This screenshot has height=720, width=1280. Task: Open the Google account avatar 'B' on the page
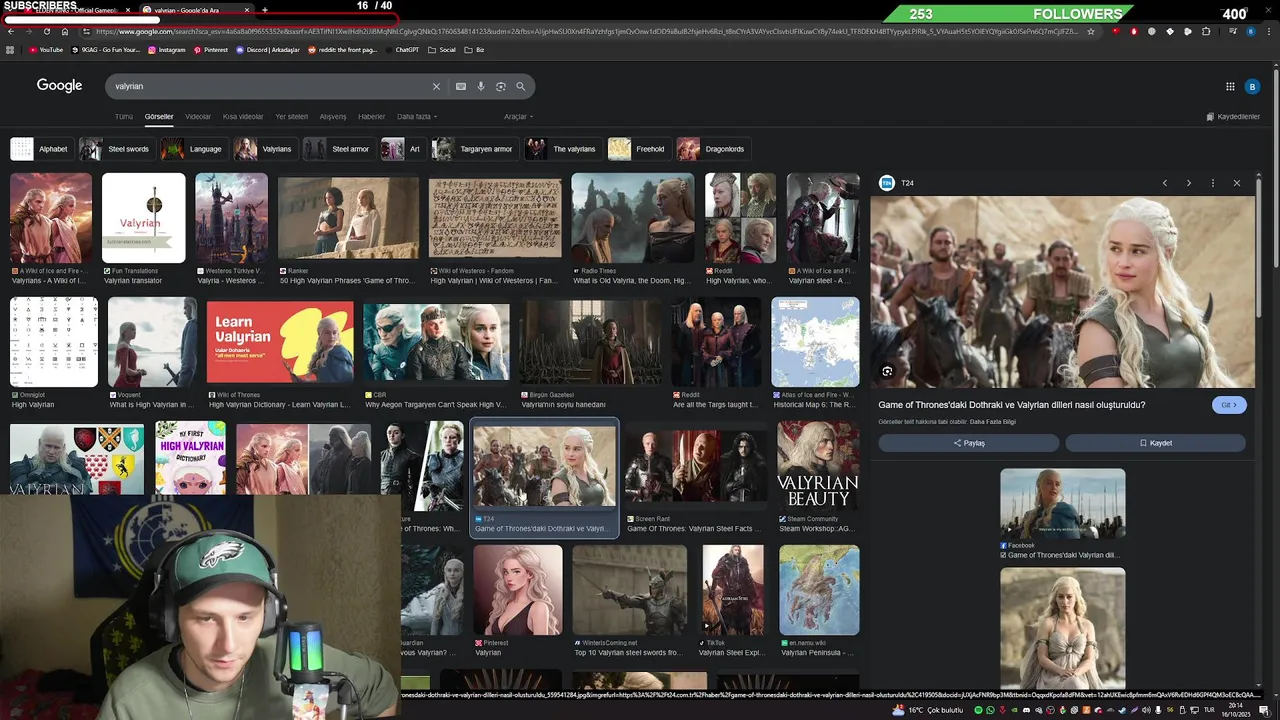point(1252,87)
